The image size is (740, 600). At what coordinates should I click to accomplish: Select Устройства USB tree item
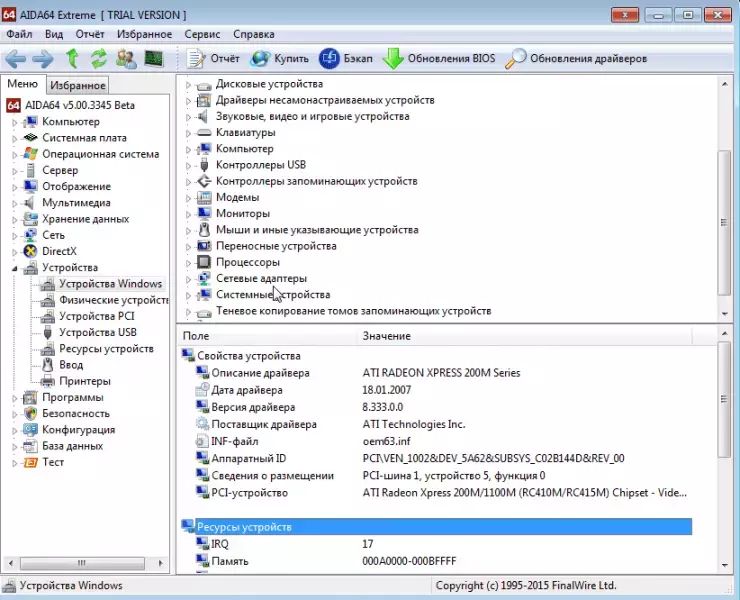coord(98,332)
